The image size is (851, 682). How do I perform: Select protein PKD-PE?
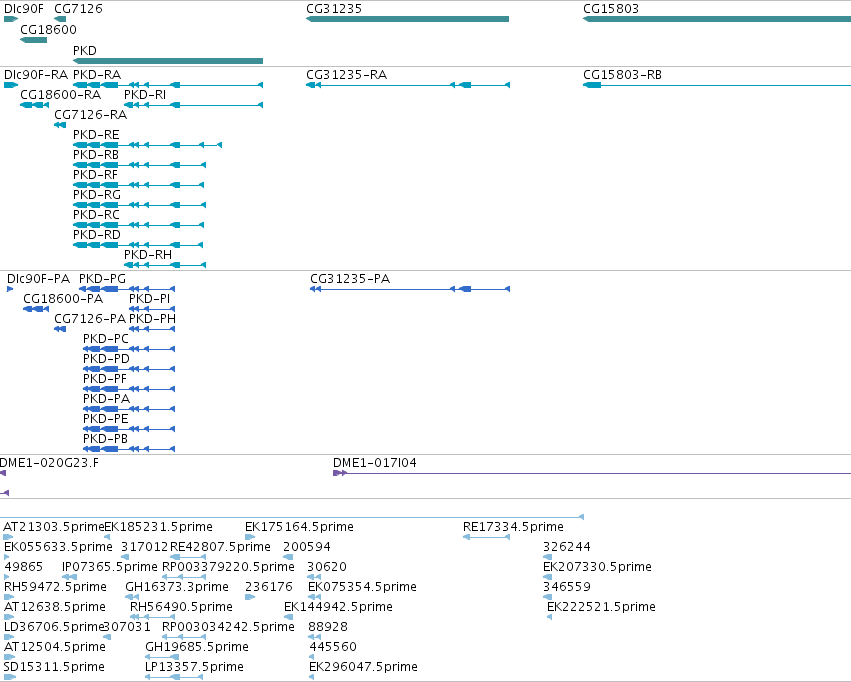click(129, 429)
